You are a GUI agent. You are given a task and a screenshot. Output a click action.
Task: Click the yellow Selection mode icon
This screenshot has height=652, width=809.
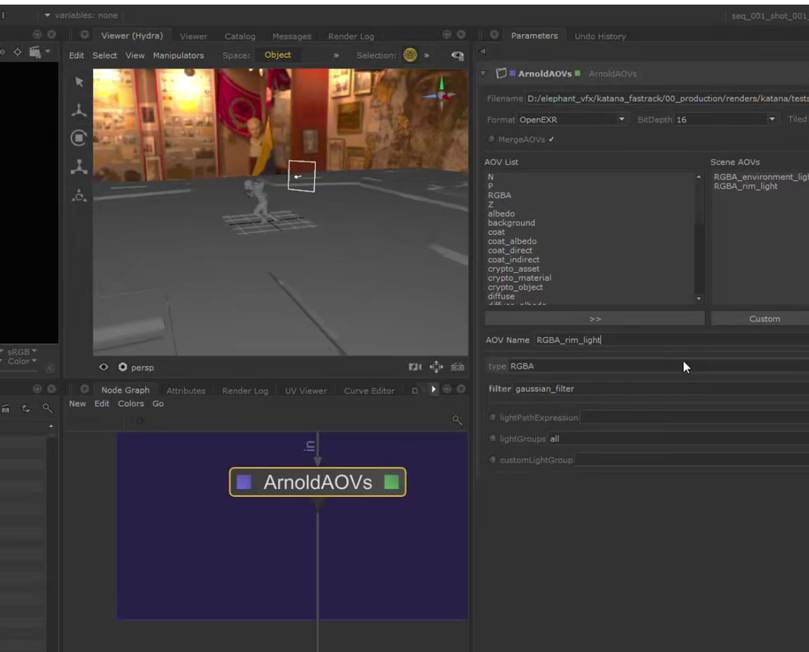[410, 55]
